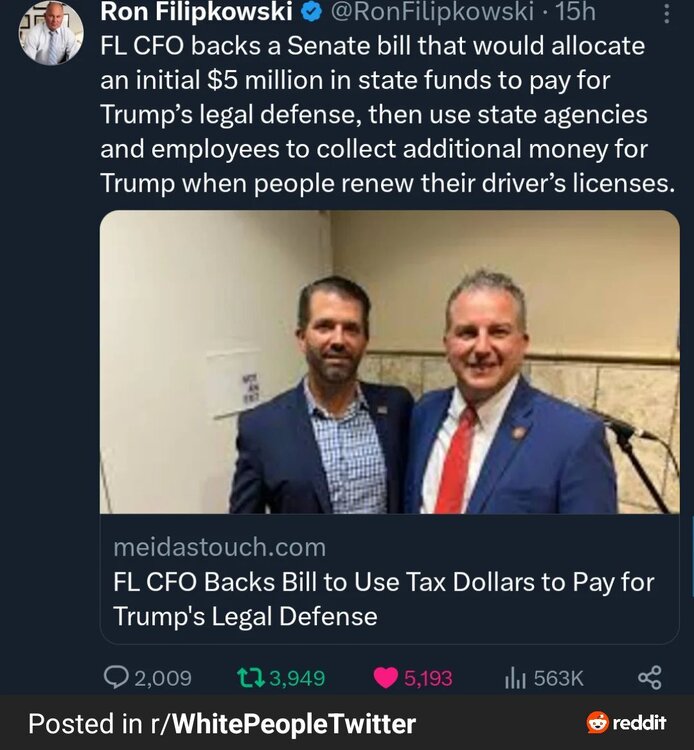Click the Reddit logo icon
694x750 pixels.
tap(597, 723)
